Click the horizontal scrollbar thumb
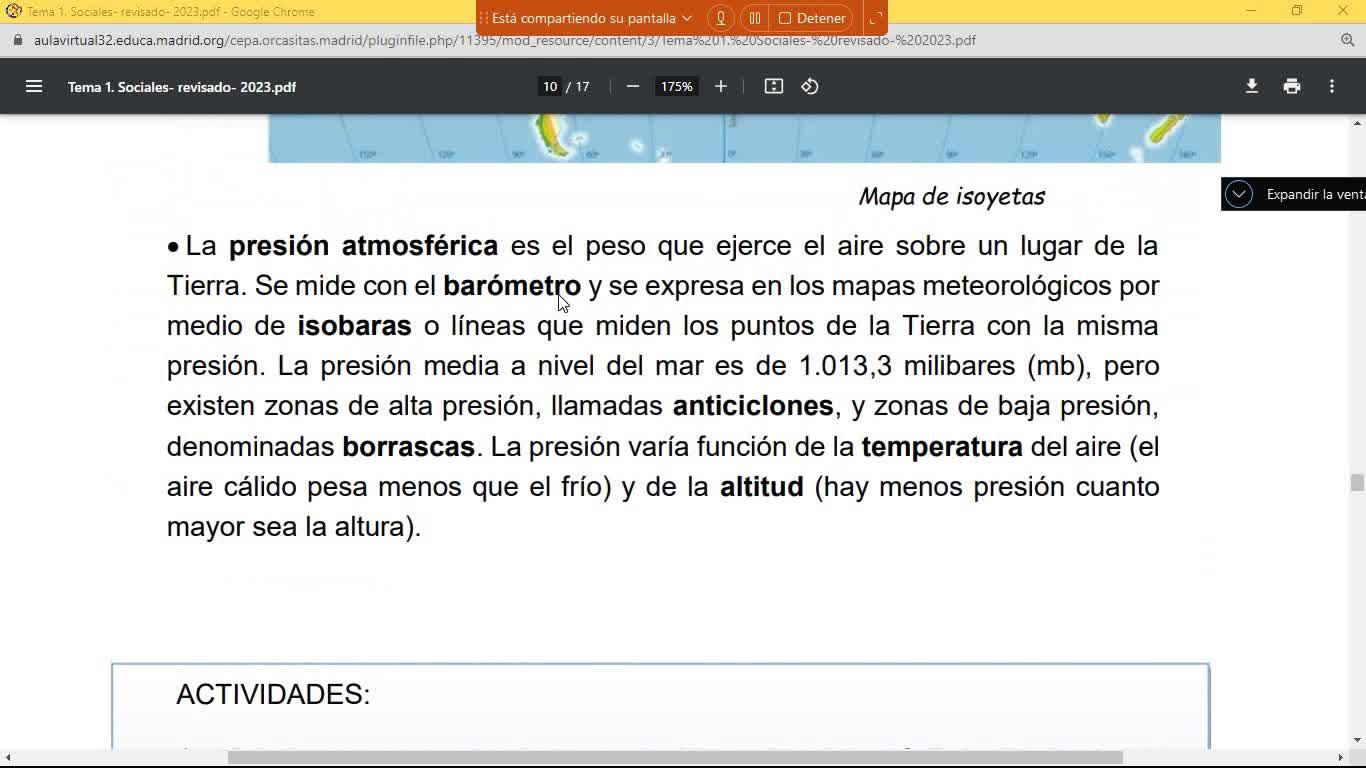1366x768 pixels. click(x=675, y=757)
